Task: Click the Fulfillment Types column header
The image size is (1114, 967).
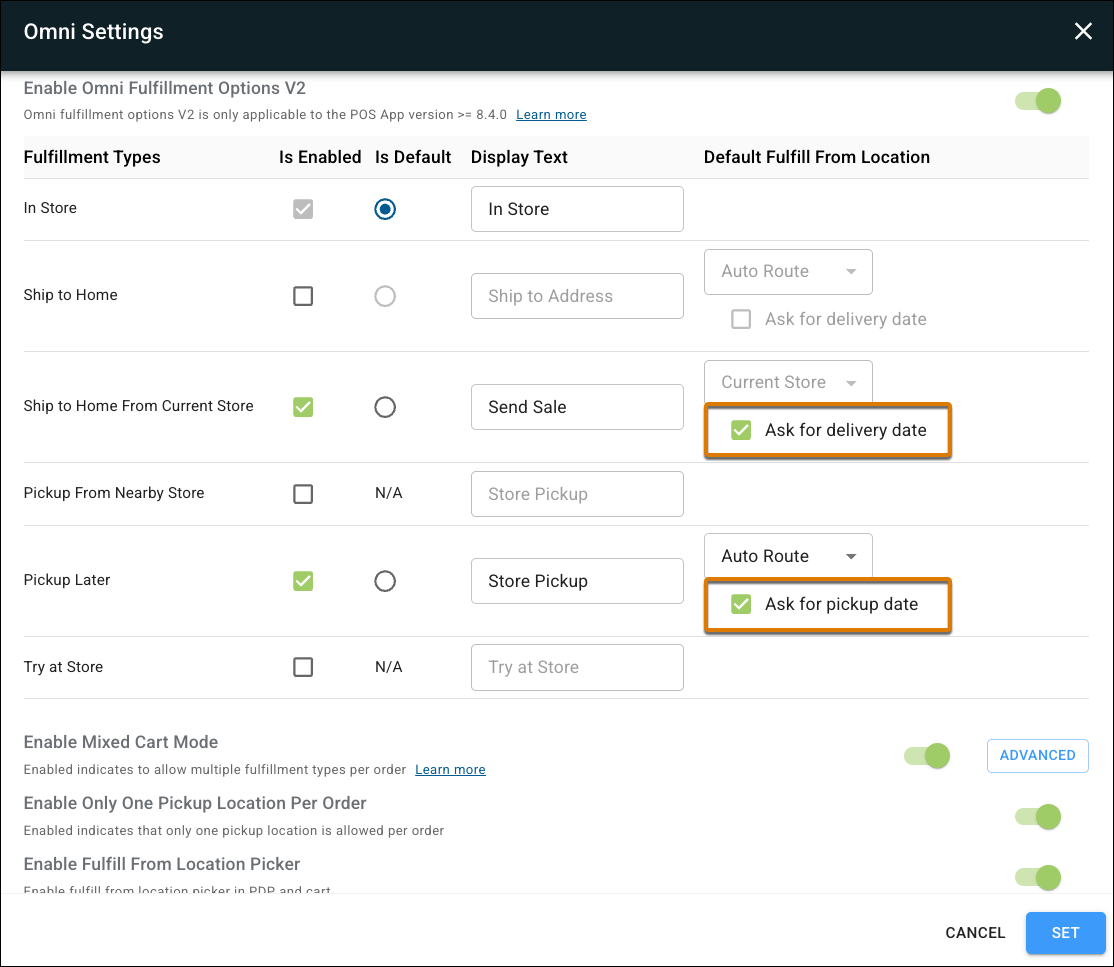Action: point(92,157)
